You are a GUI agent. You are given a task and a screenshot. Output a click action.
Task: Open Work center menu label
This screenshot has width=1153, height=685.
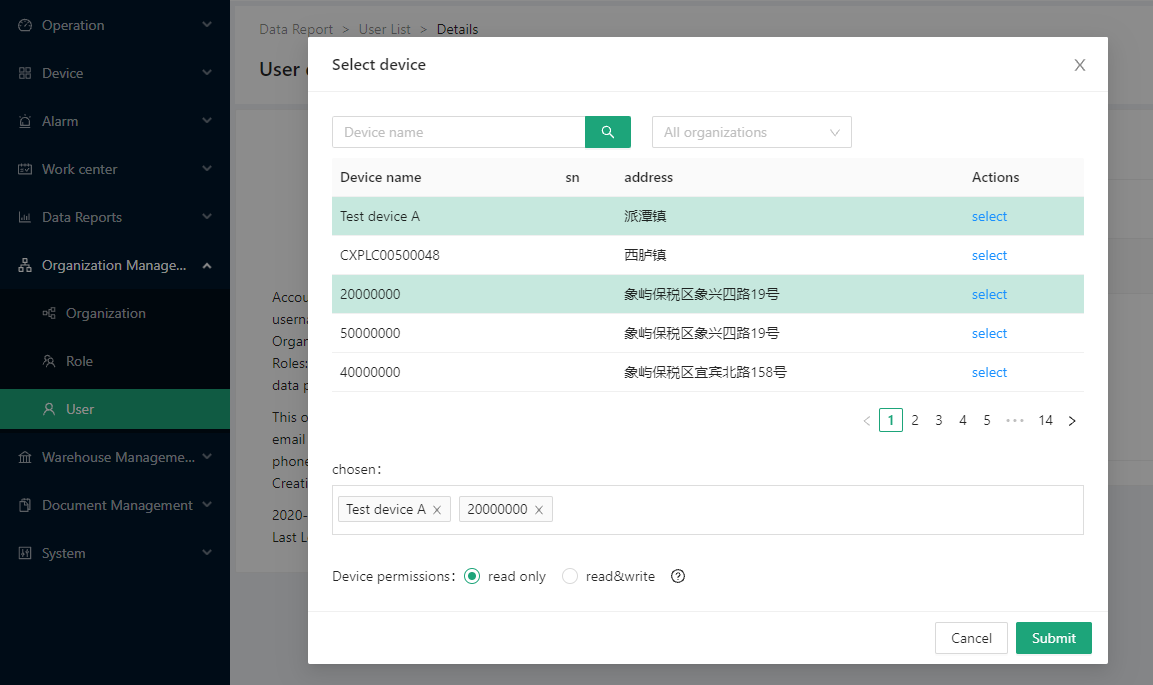(x=79, y=169)
